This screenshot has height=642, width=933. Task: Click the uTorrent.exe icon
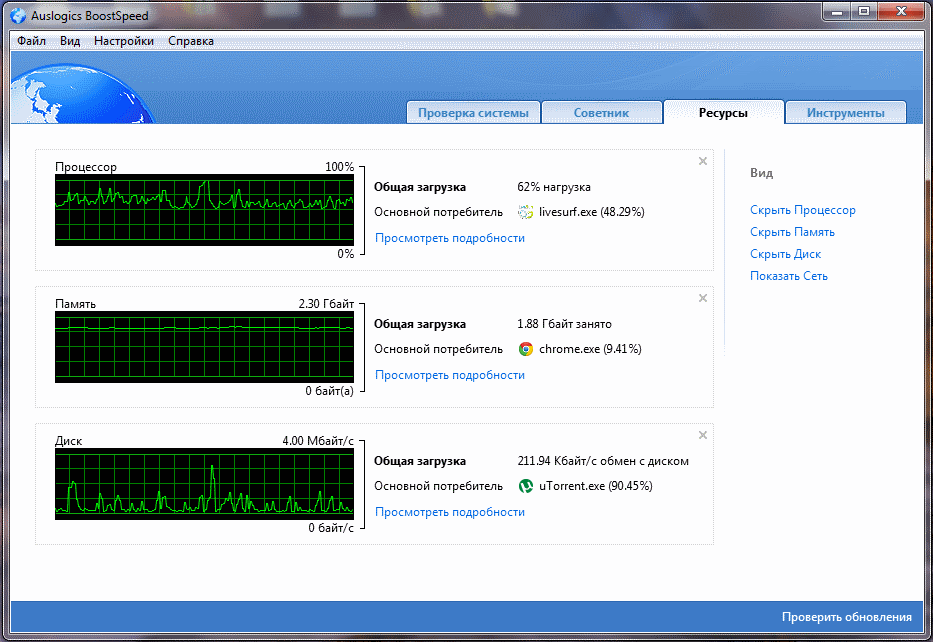pos(525,486)
